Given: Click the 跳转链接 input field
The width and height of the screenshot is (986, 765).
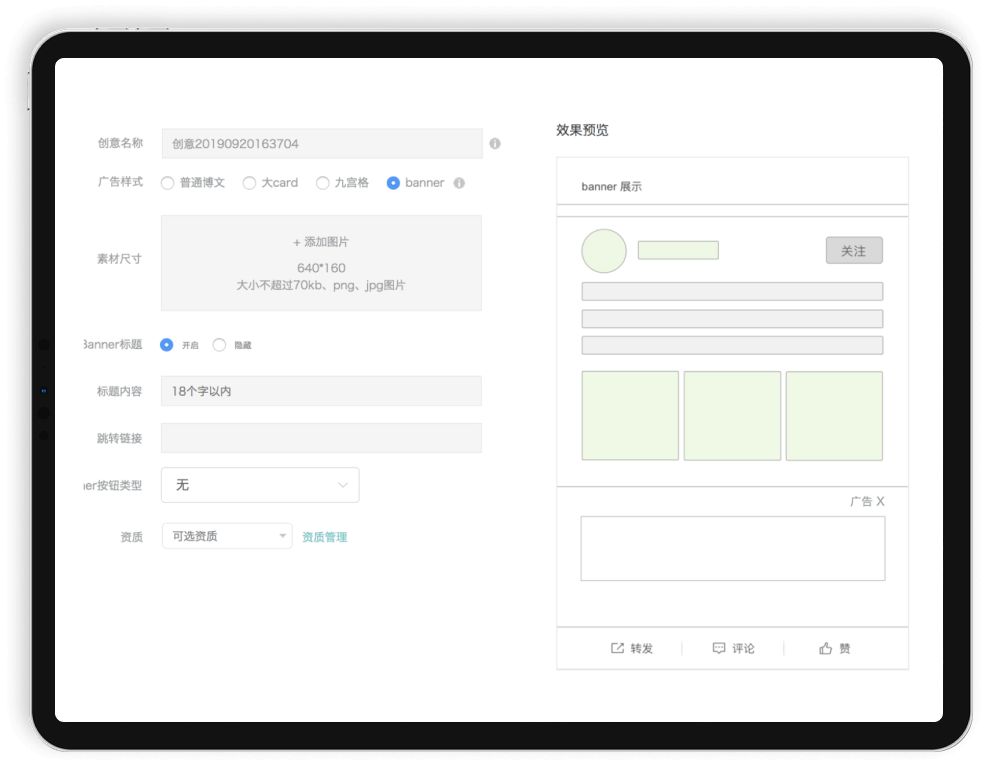Looking at the screenshot, I should pyautogui.click(x=321, y=438).
